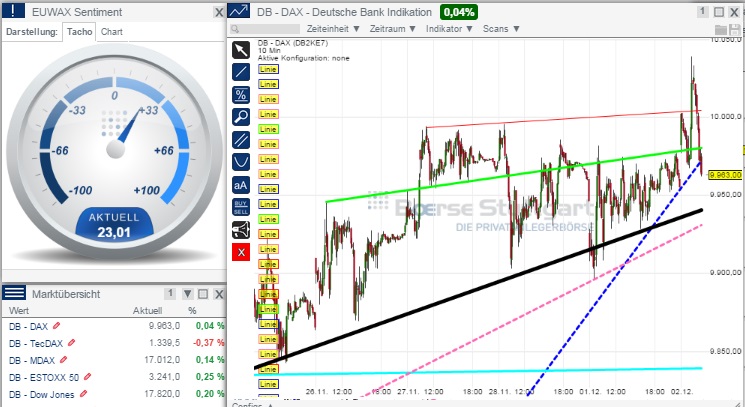This screenshot has width=745, height=407.
Task: Open the Marktübersicht list menu icon
Action: click(14, 293)
